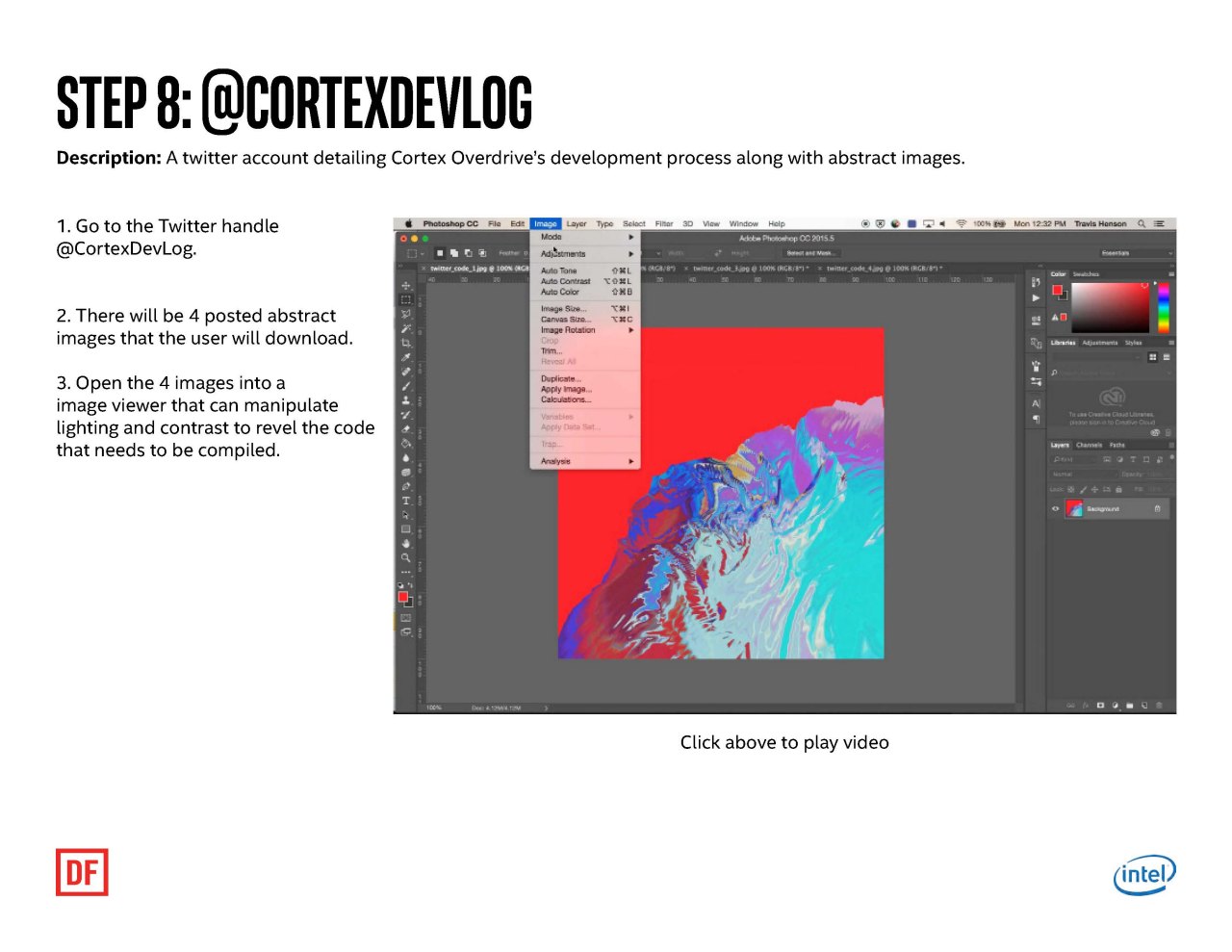Image resolution: width=1232 pixels, height=952 pixels.
Task: Select the Brush tool
Action: coord(406,386)
